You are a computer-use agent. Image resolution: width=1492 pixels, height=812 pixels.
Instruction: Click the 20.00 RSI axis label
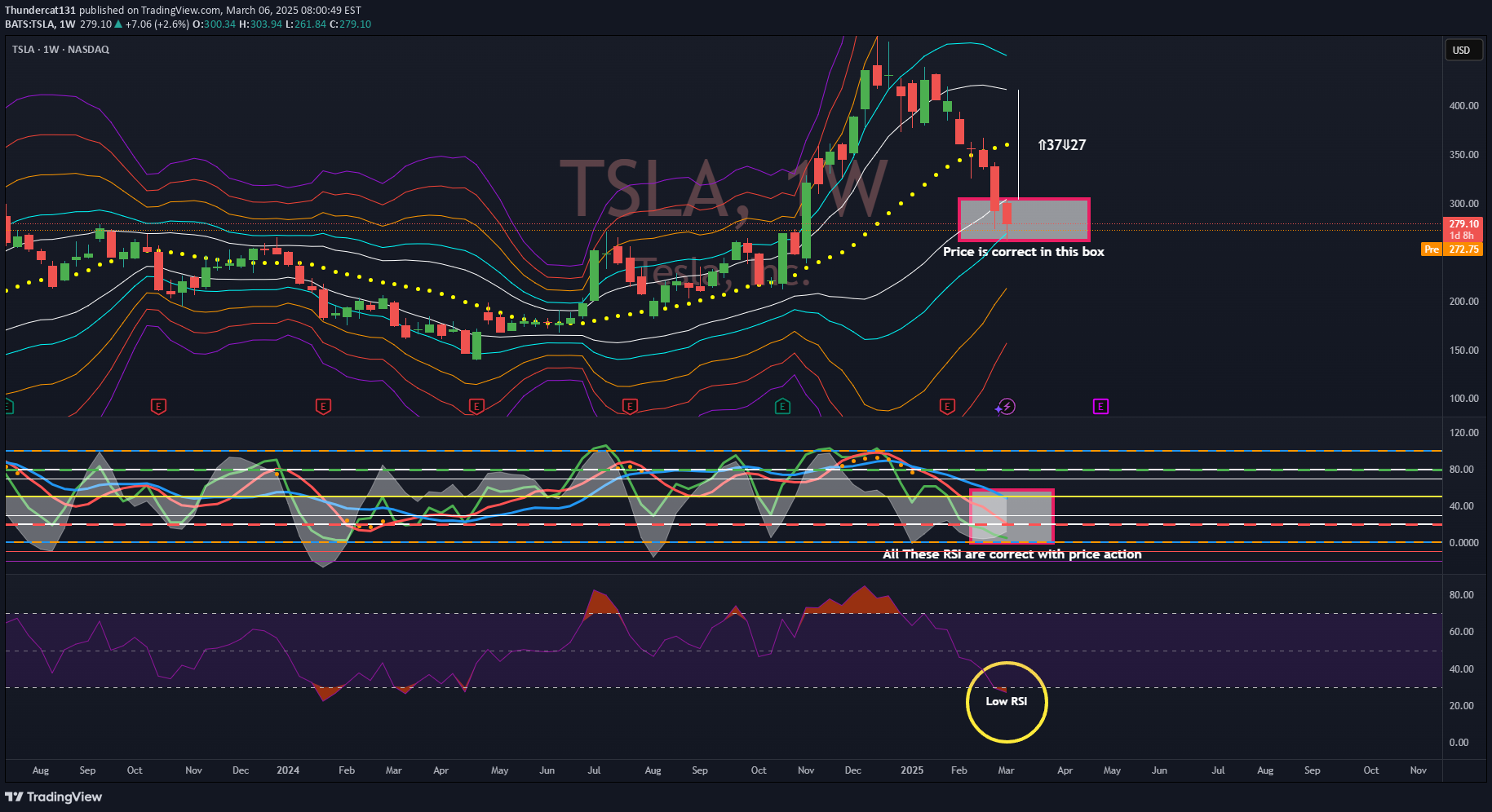[x=1461, y=706]
